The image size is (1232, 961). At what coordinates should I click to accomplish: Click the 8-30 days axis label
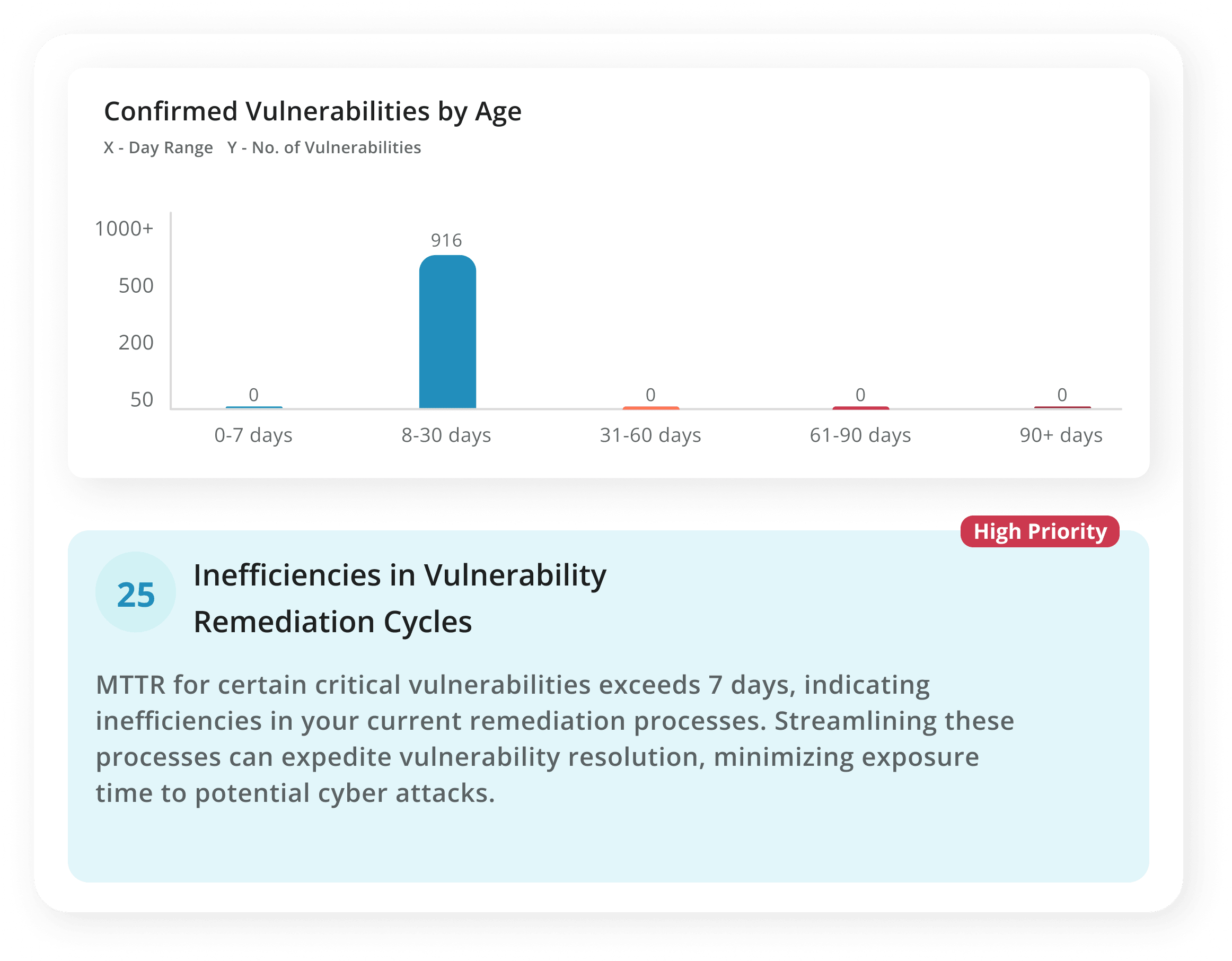tap(446, 435)
